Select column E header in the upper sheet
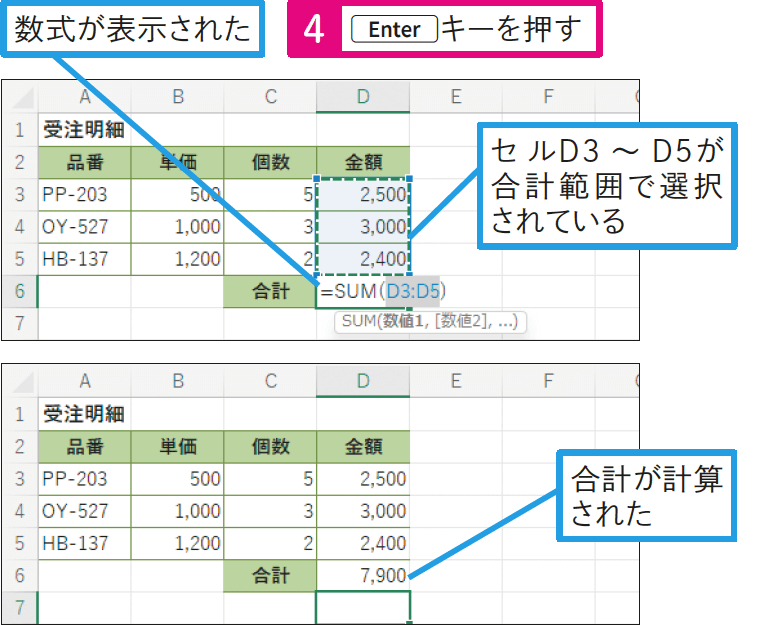The image size is (783, 625). (456, 97)
